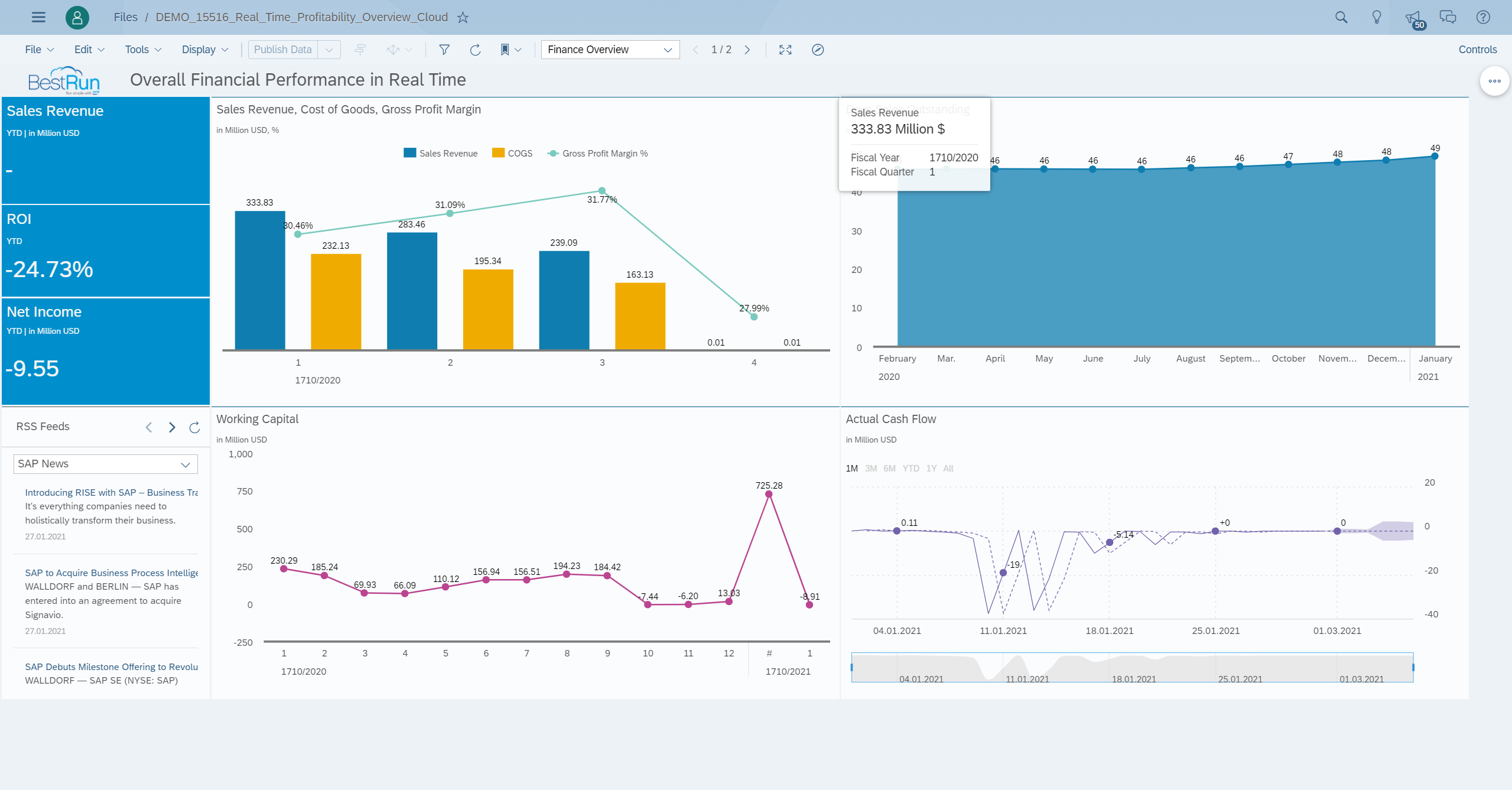Mark story as favorite star
Screen dimensions: 1512x790
point(463,17)
